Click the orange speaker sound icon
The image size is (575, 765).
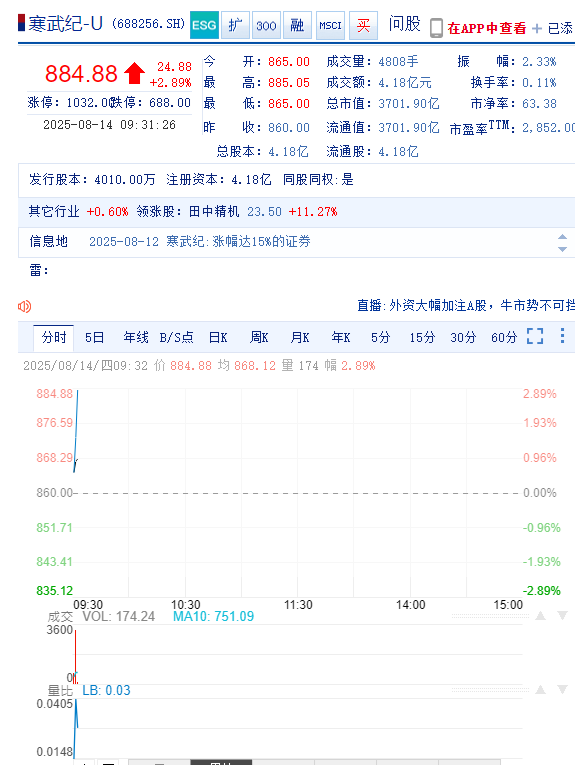[x=24, y=306]
